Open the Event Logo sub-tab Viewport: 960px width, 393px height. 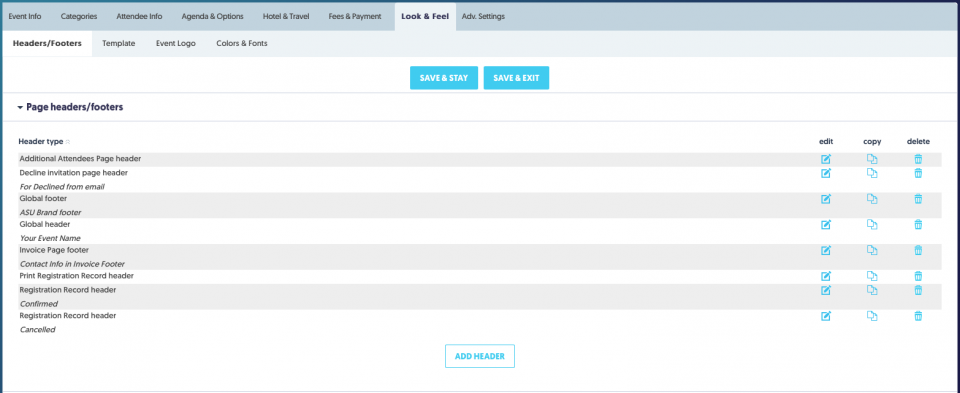pos(176,43)
